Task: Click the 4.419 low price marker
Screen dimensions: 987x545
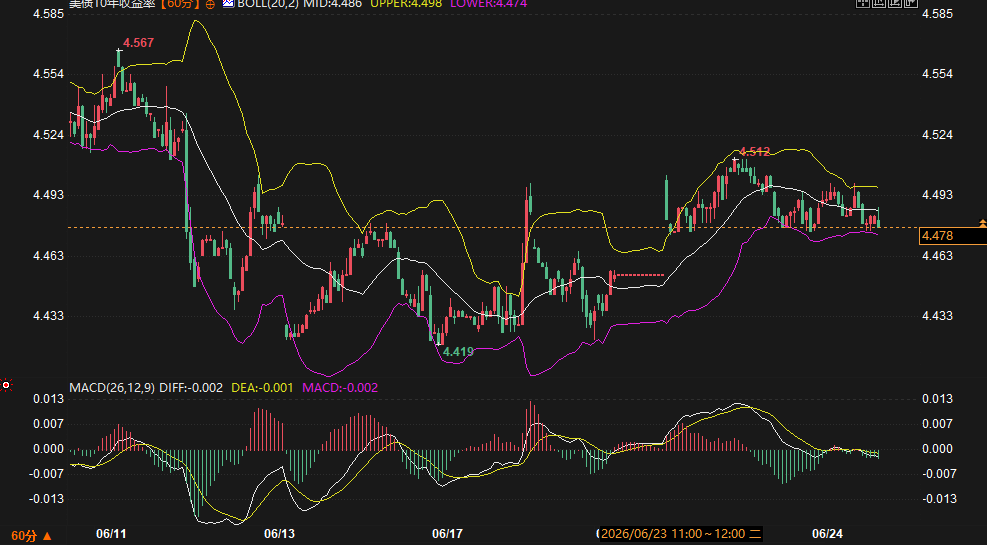Action: click(458, 352)
